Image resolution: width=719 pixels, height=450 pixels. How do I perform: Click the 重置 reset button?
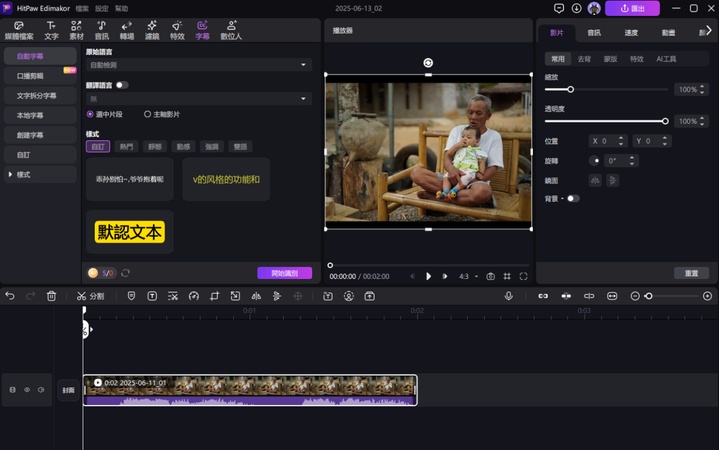click(691, 273)
